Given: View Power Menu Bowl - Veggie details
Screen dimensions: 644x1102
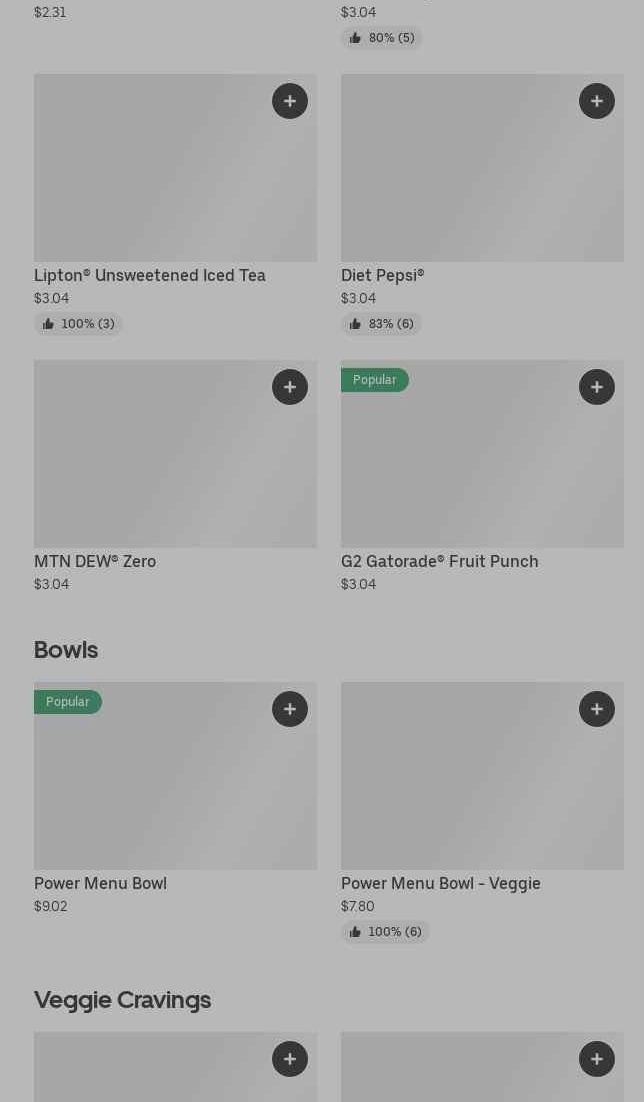Looking at the screenshot, I should [x=440, y=883].
